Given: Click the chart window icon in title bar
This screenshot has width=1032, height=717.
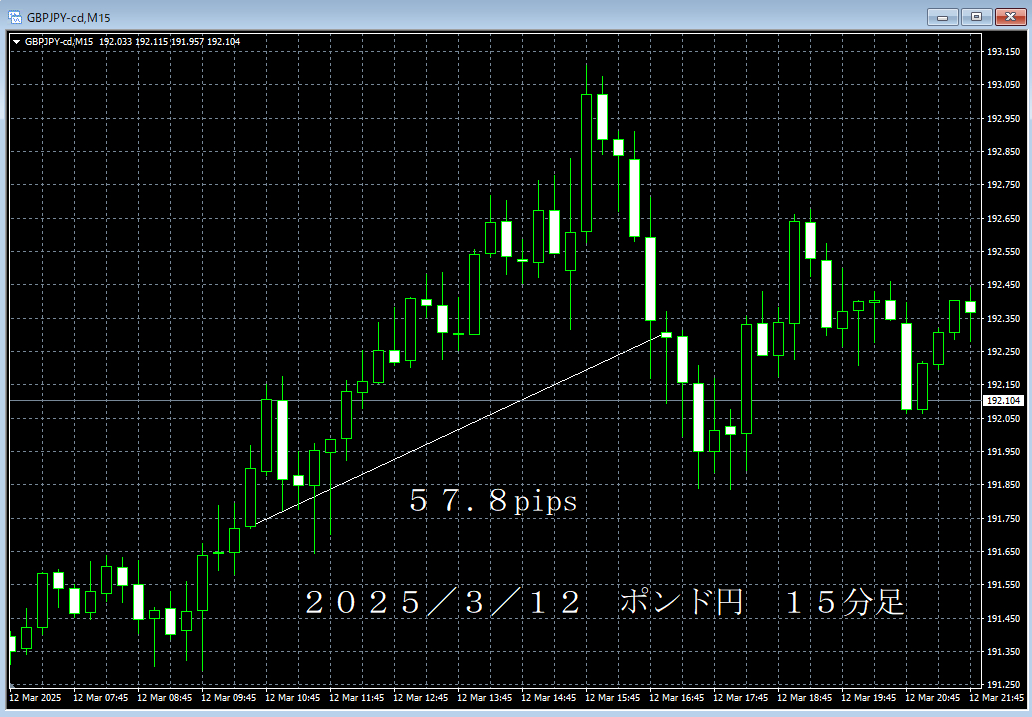Looking at the screenshot, I should tap(14, 16).
